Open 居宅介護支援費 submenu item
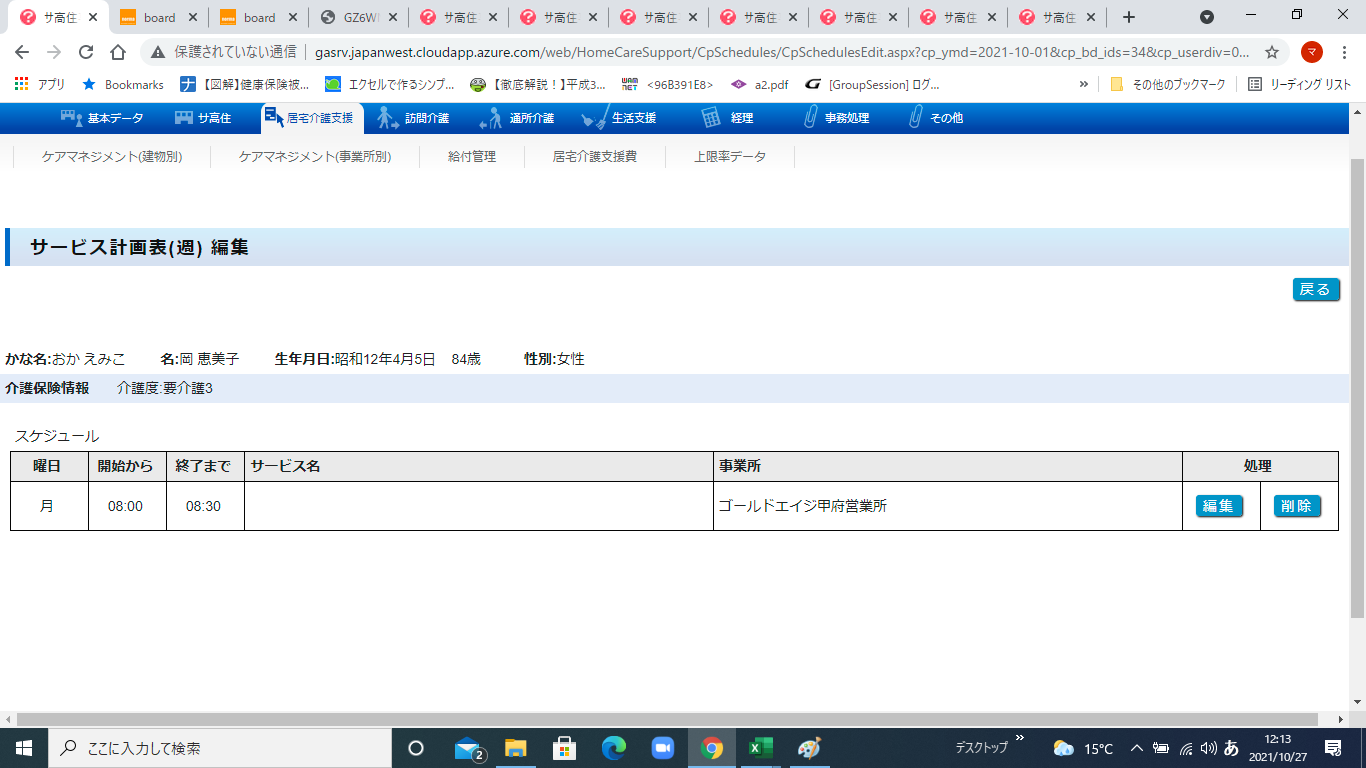Viewport: 1366px width, 768px height. coord(595,157)
